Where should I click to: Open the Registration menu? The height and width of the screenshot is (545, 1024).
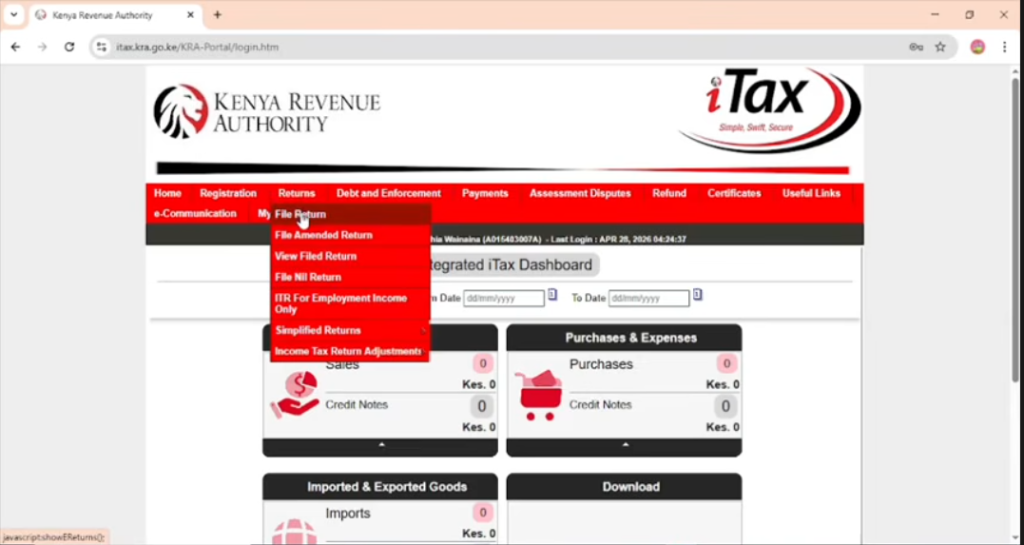pyautogui.click(x=228, y=193)
